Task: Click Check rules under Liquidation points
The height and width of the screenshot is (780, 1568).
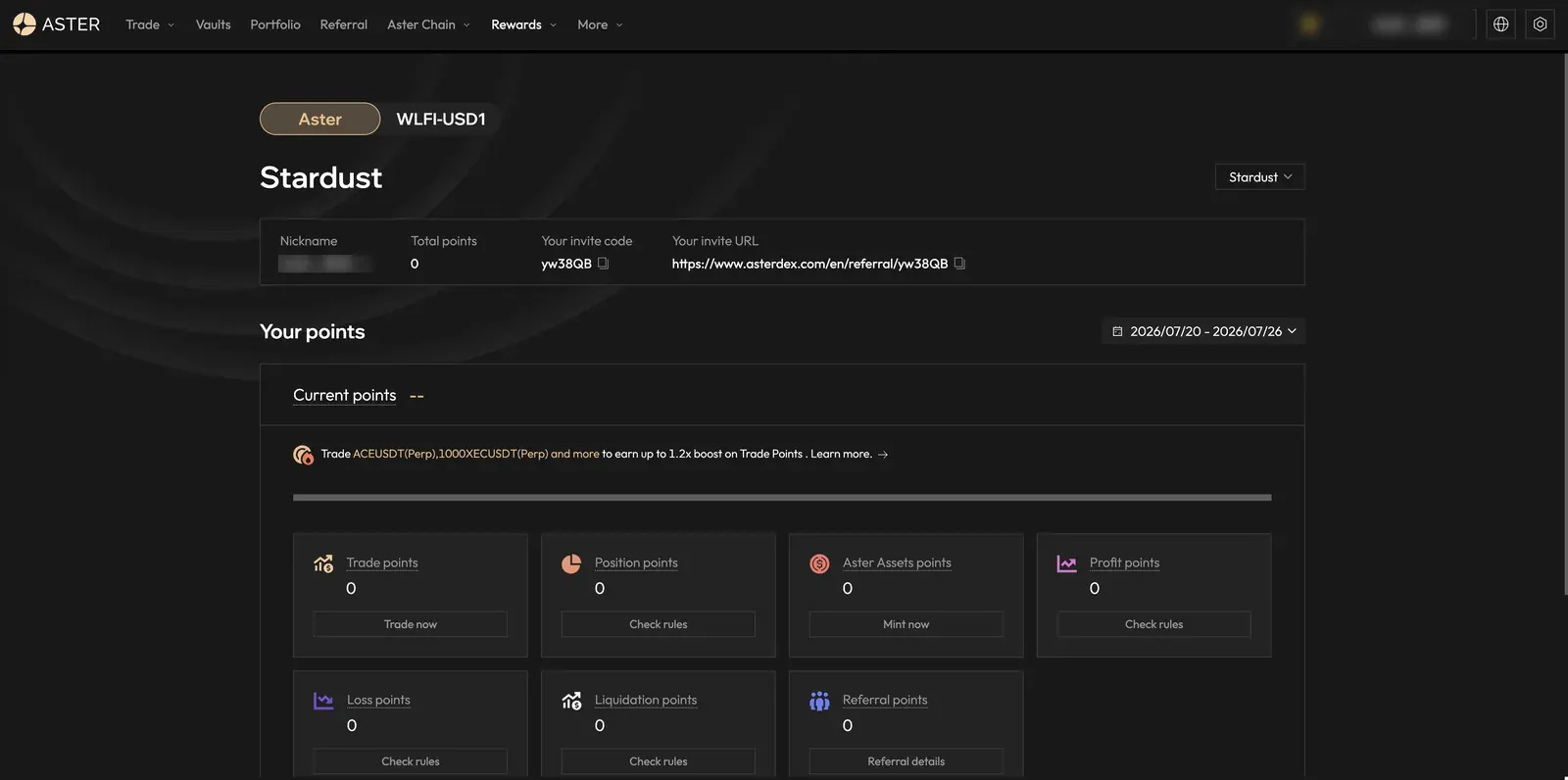Action: coord(659,761)
